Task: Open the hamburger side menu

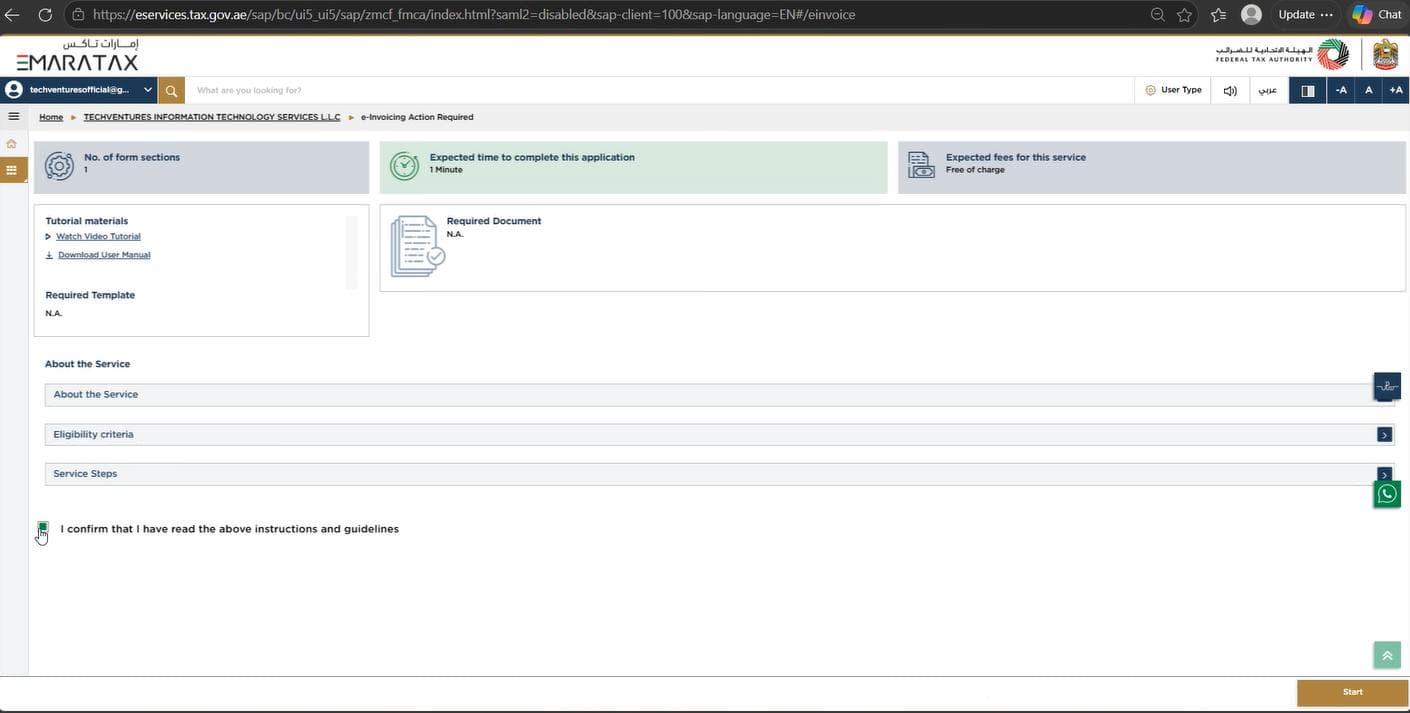Action: (x=13, y=117)
